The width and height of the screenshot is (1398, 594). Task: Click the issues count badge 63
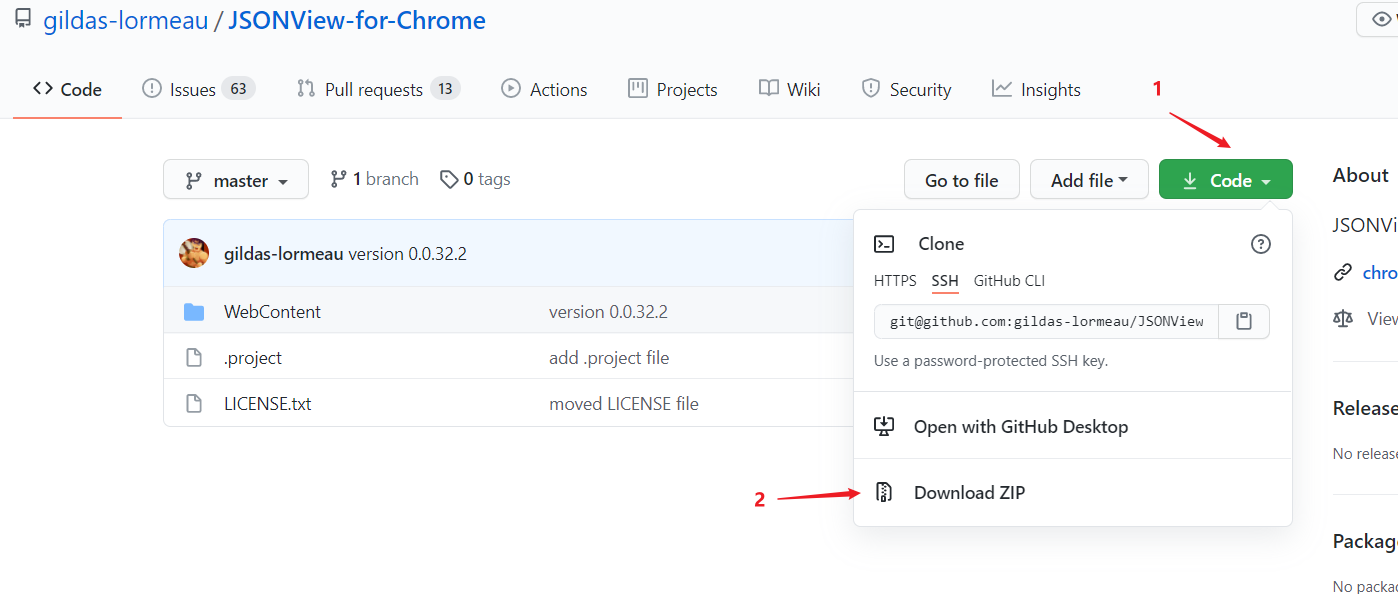[238, 89]
